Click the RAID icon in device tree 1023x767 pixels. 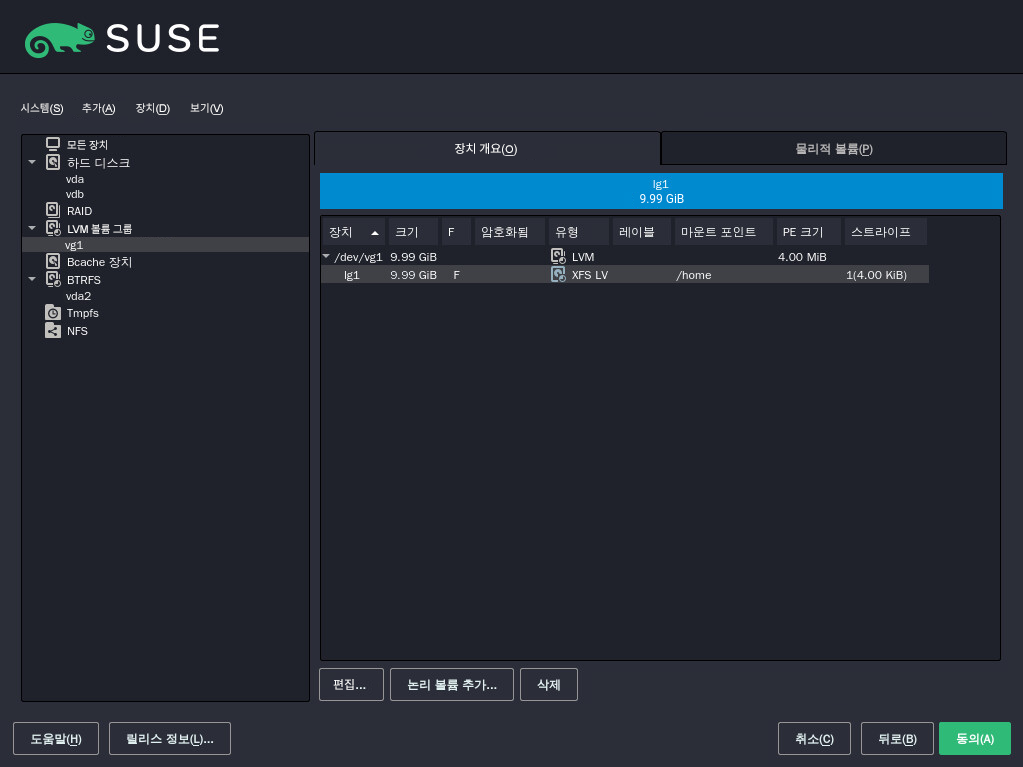click(x=53, y=210)
